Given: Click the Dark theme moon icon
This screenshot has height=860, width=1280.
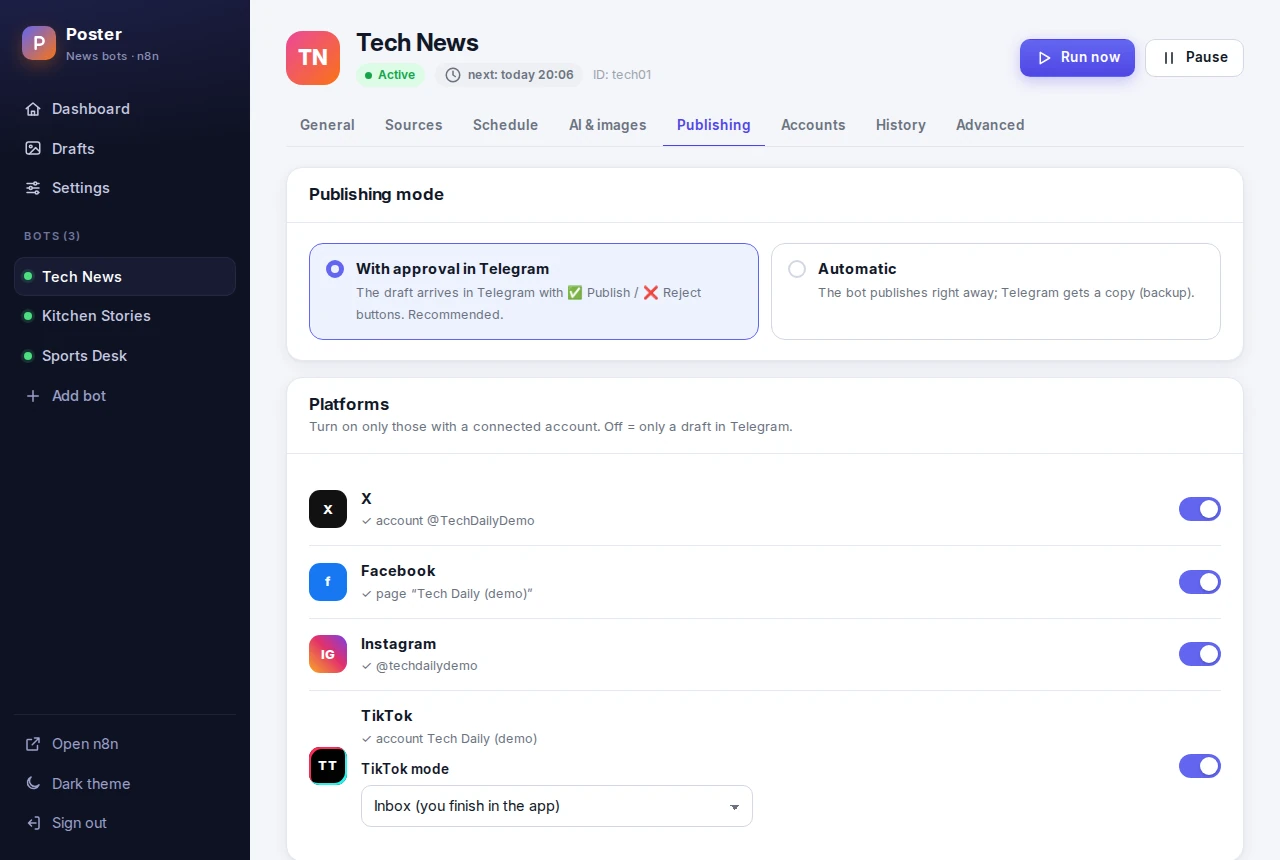Looking at the screenshot, I should pyautogui.click(x=33, y=784).
